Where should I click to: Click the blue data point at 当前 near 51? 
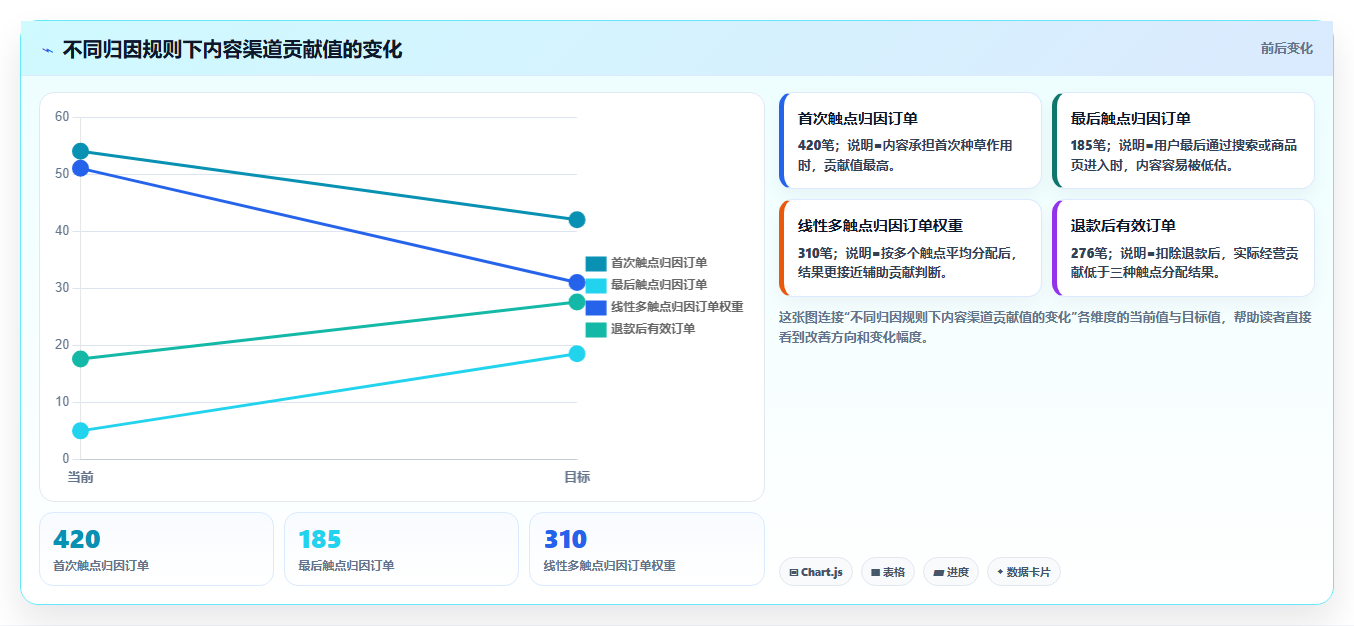pyautogui.click(x=81, y=168)
